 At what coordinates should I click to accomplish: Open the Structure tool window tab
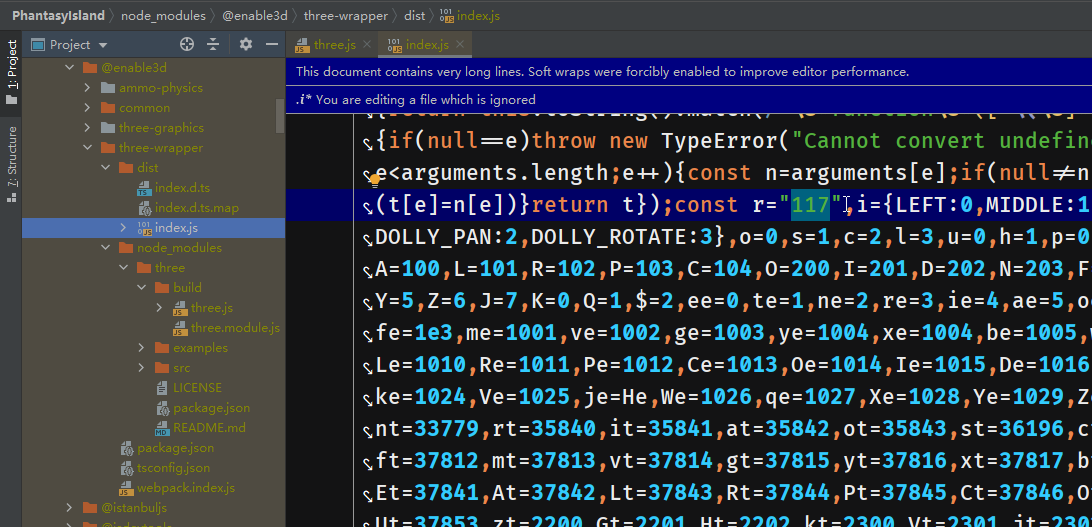(x=11, y=164)
